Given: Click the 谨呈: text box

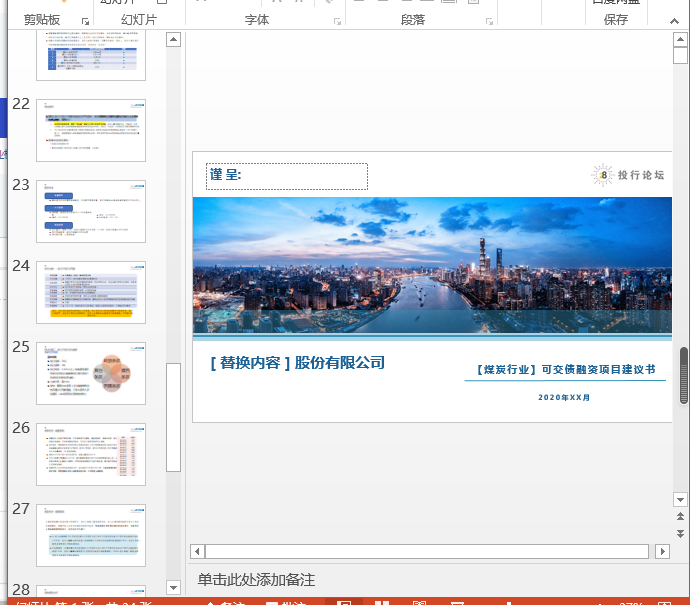Looking at the screenshot, I should pos(286,176).
